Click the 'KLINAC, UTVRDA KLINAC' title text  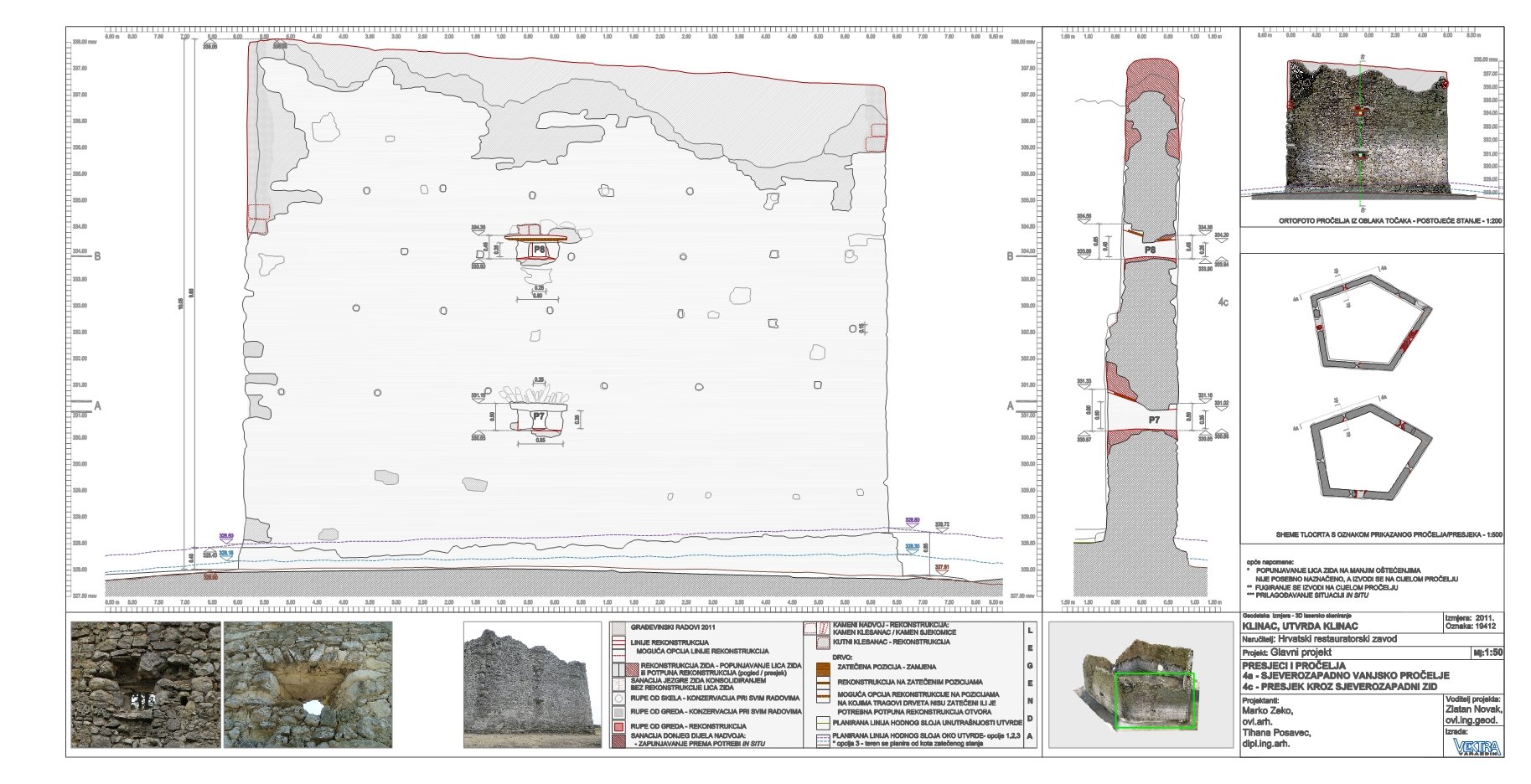pos(1300,626)
